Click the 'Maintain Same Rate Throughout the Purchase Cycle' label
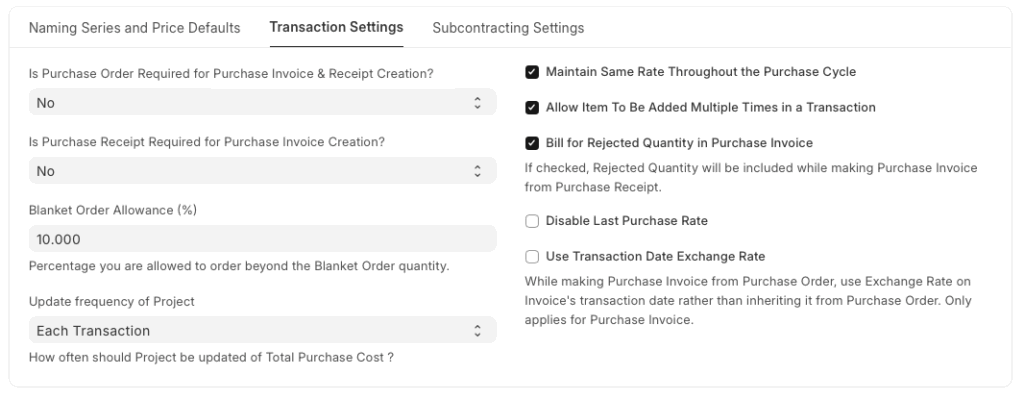This screenshot has height=400, width=1024. [700, 72]
